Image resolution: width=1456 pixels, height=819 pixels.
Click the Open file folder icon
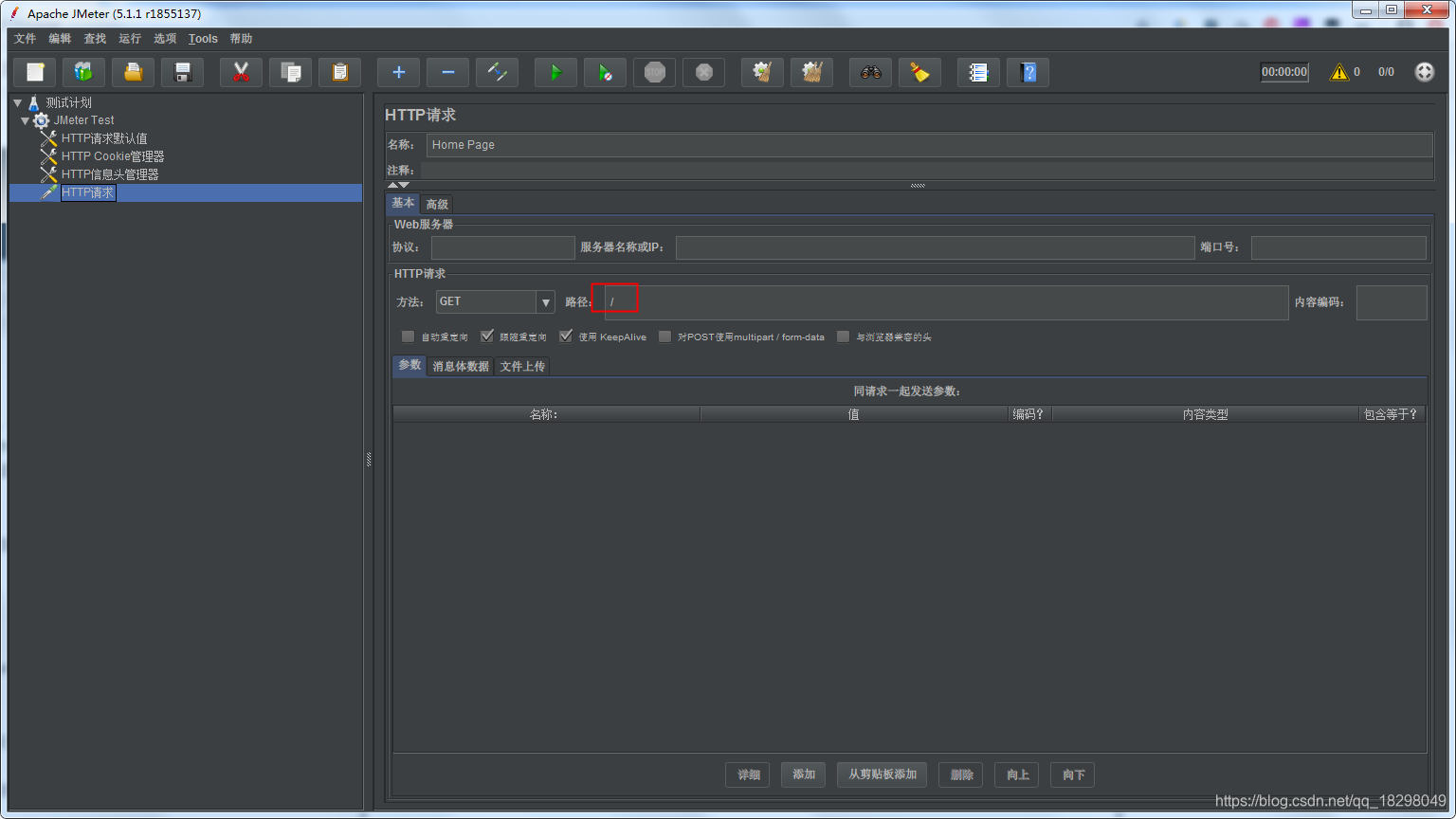click(x=134, y=72)
